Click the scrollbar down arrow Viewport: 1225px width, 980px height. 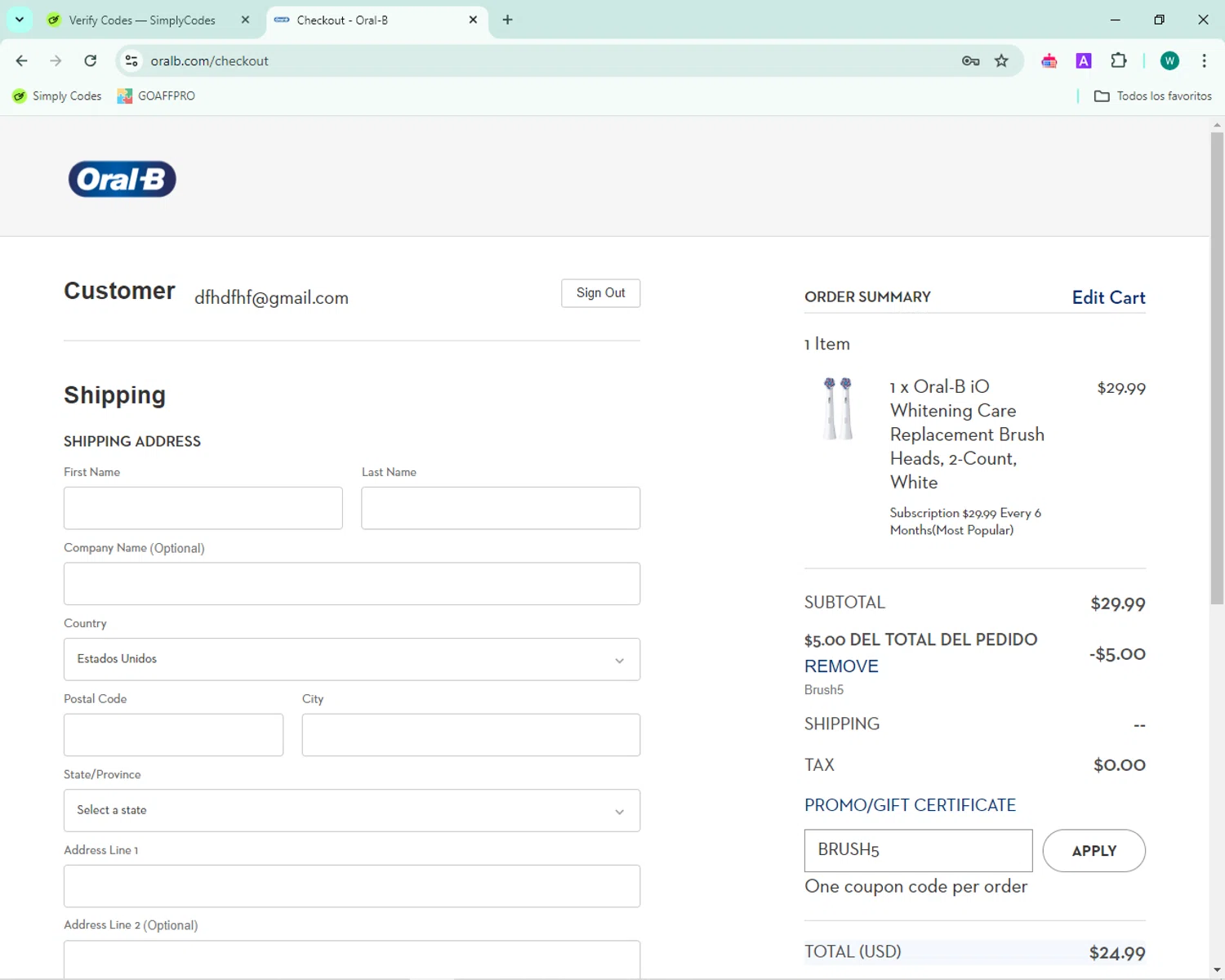coord(1217,970)
